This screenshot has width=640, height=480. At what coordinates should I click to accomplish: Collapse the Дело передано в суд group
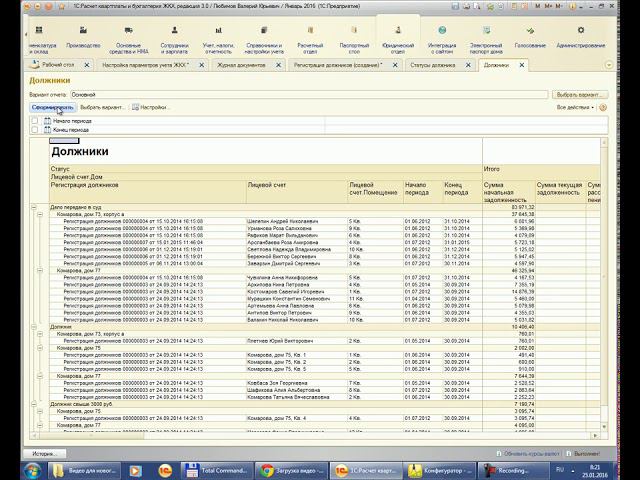(x=36, y=207)
